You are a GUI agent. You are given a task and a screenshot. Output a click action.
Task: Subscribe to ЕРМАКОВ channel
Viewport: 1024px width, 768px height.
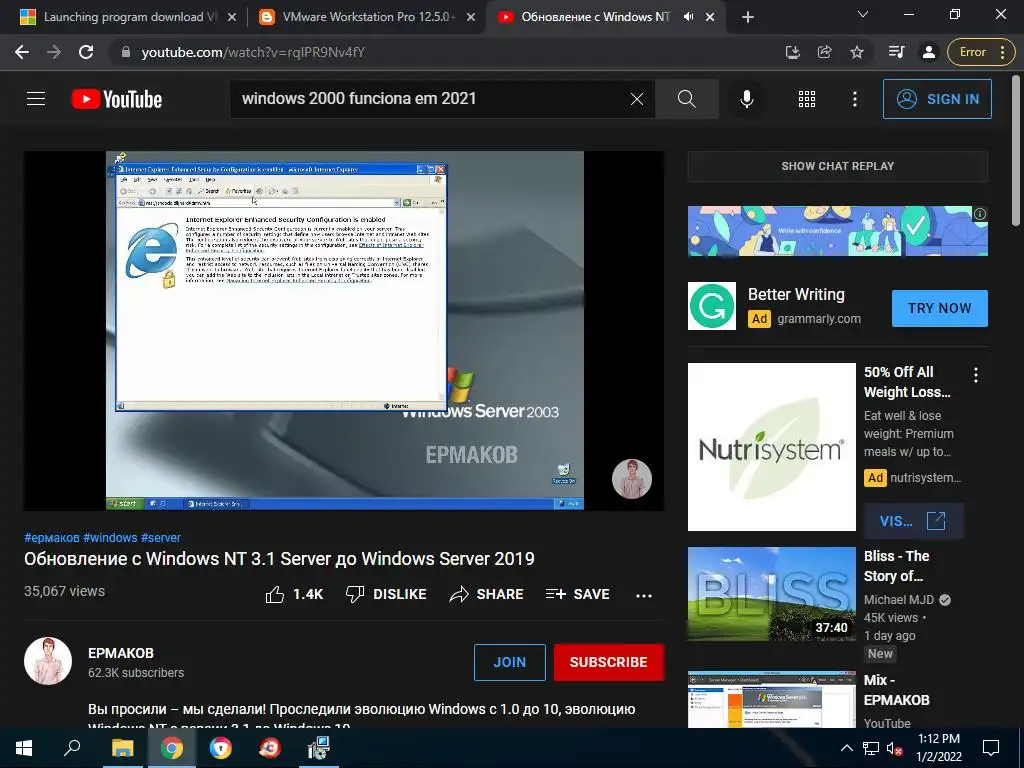pos(609,662)
